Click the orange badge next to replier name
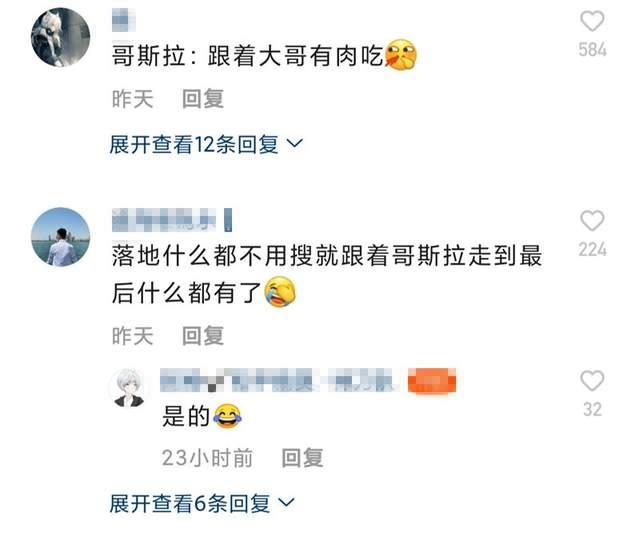The width and height of the screenshot is (640, 537). [432, 380]
